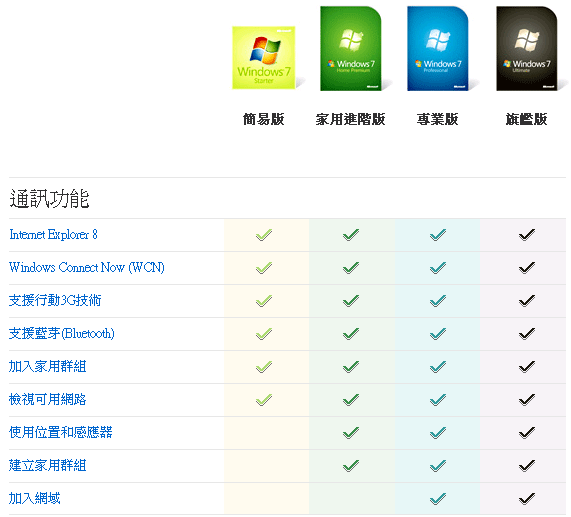Open the 建立家用群組 link
The height and width of the screenshot is (517, 571).
(48, 466)
